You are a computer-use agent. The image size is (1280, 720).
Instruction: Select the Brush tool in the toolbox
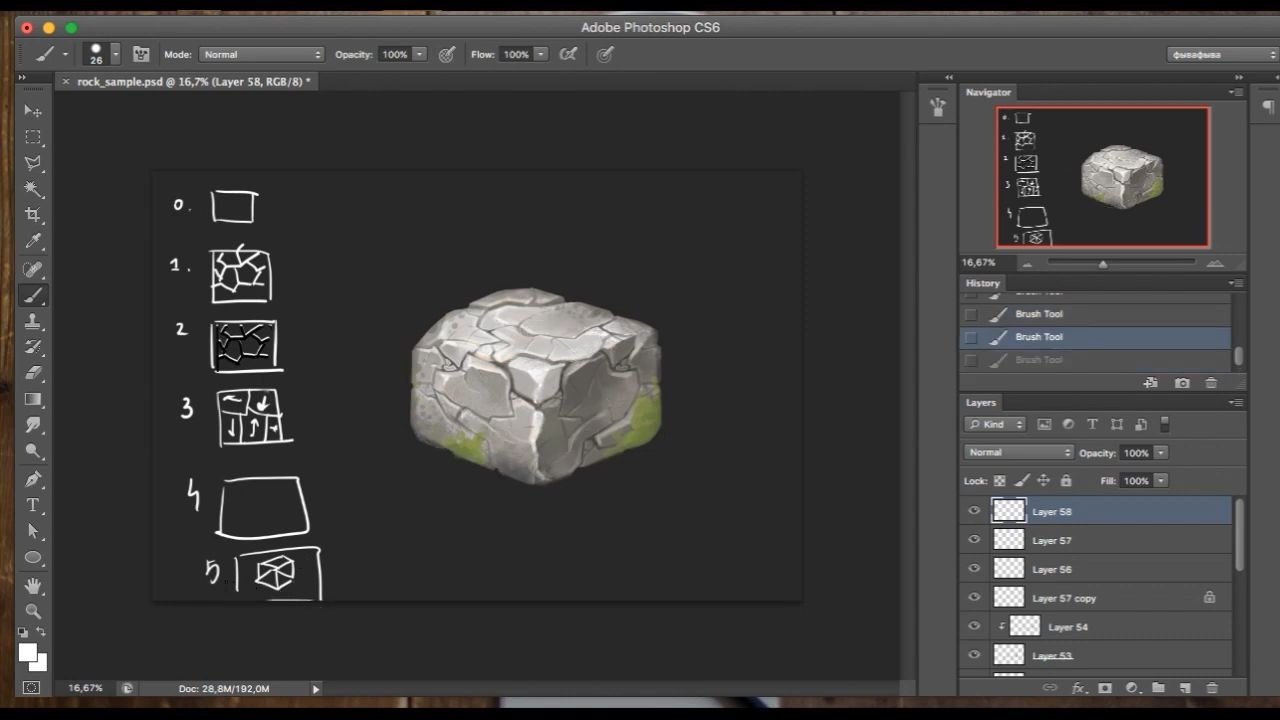[33, 295]
